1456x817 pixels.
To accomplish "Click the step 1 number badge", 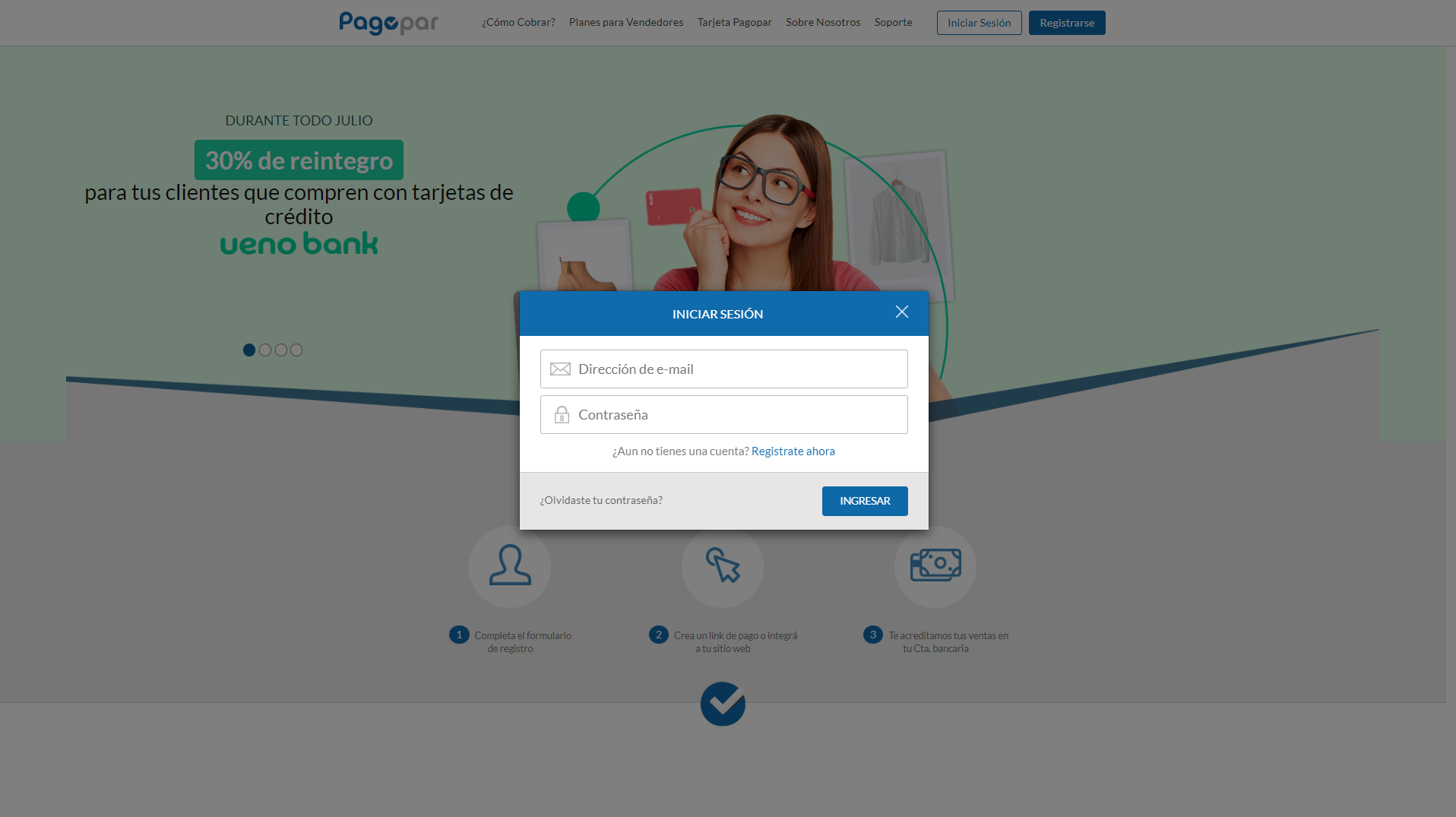I will pos(459,635).
